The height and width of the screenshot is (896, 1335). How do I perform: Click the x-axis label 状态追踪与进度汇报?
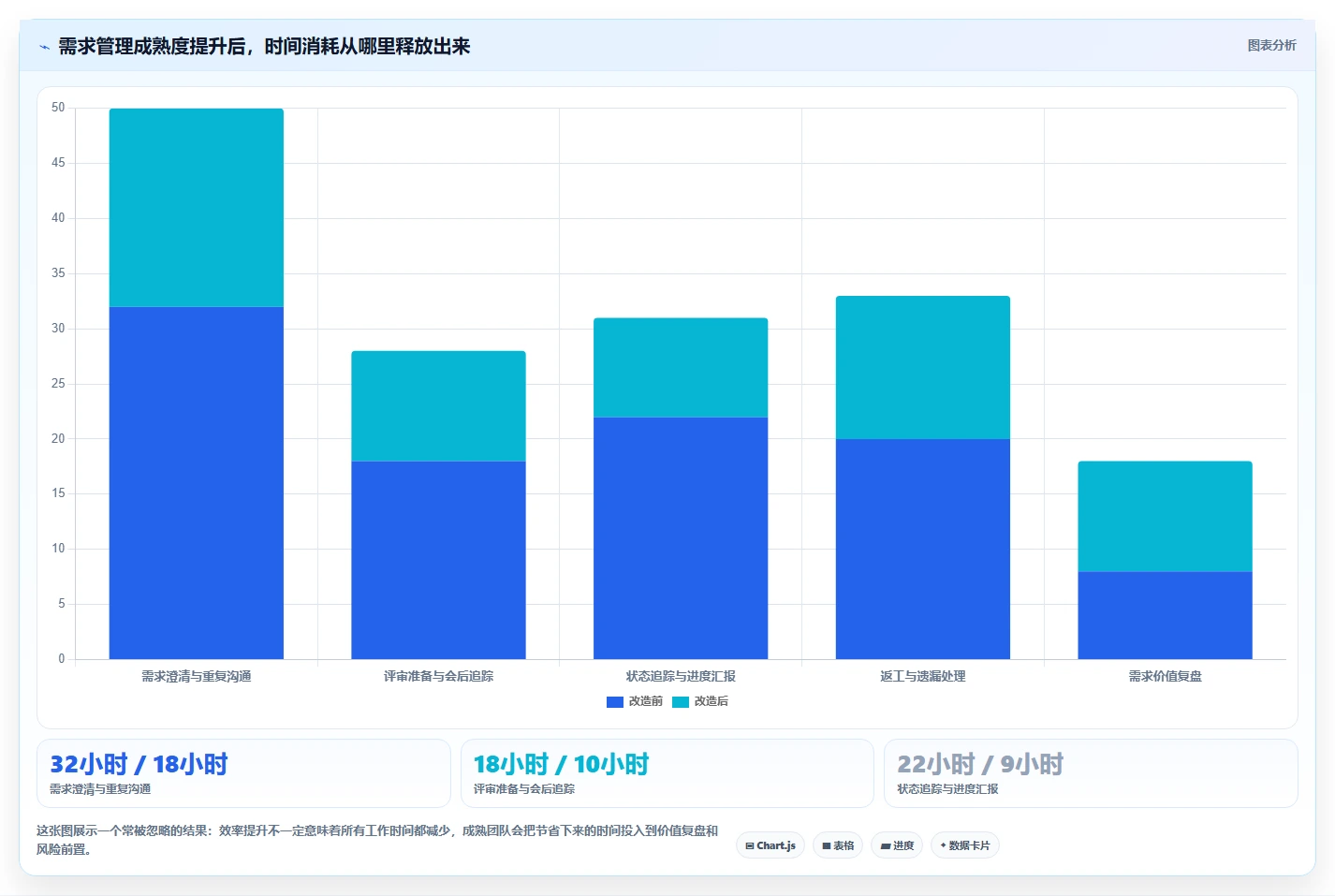point(681,676)
